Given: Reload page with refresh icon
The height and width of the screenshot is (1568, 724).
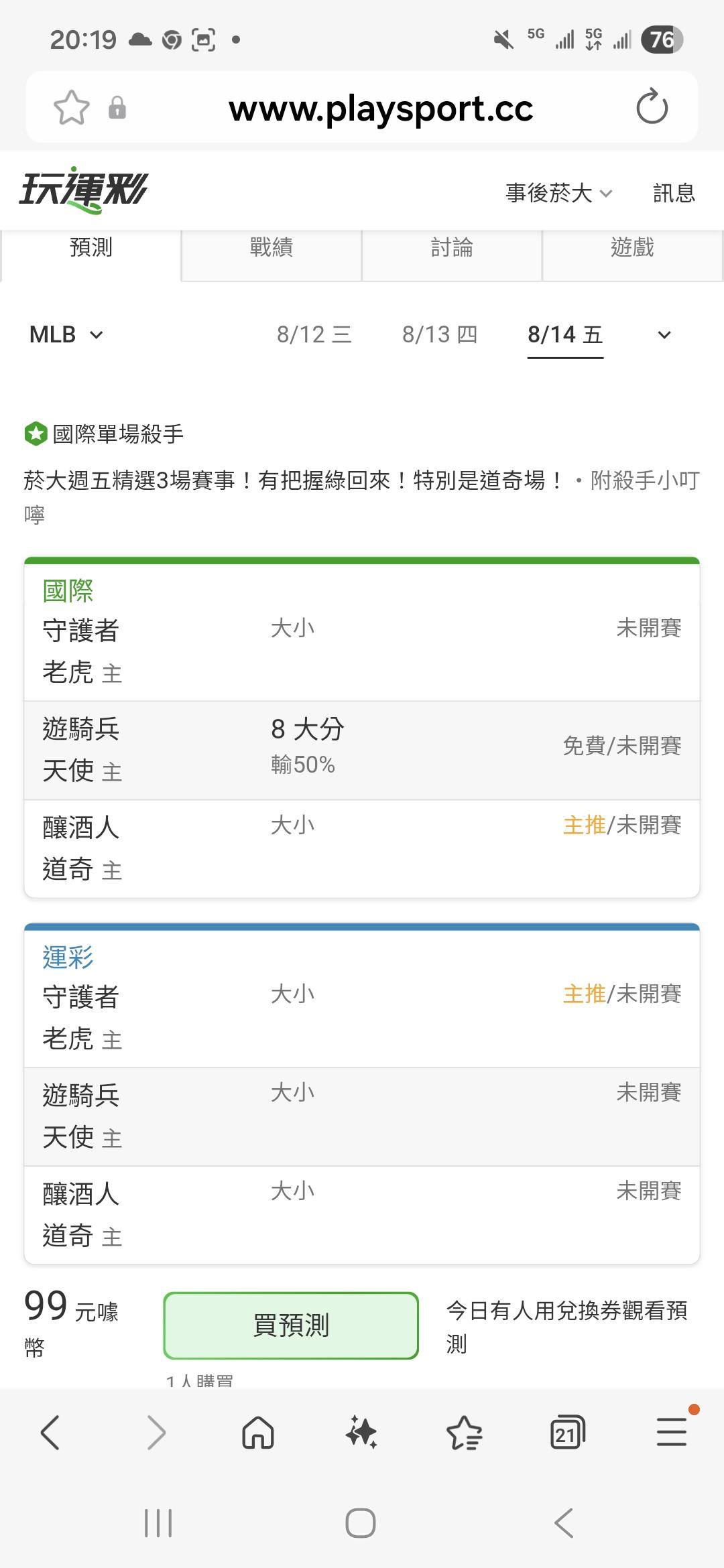Looking at the screenshot, I should click(652, 107).
